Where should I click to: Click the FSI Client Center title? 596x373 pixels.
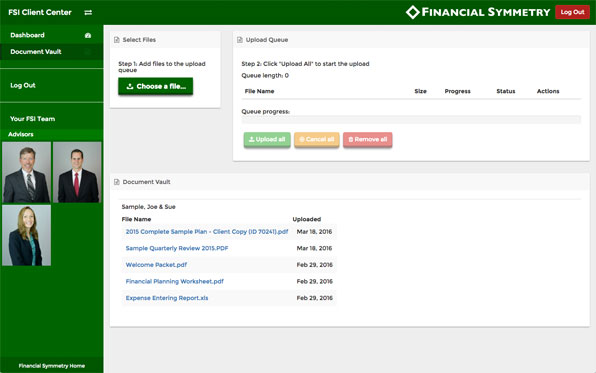[40, 12]
